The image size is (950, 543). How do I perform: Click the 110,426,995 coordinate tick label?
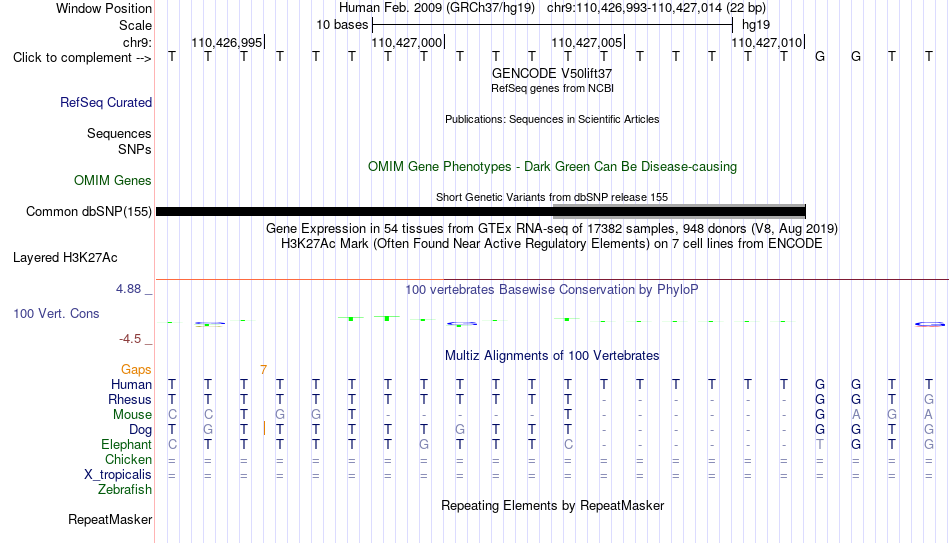(227, 42)
